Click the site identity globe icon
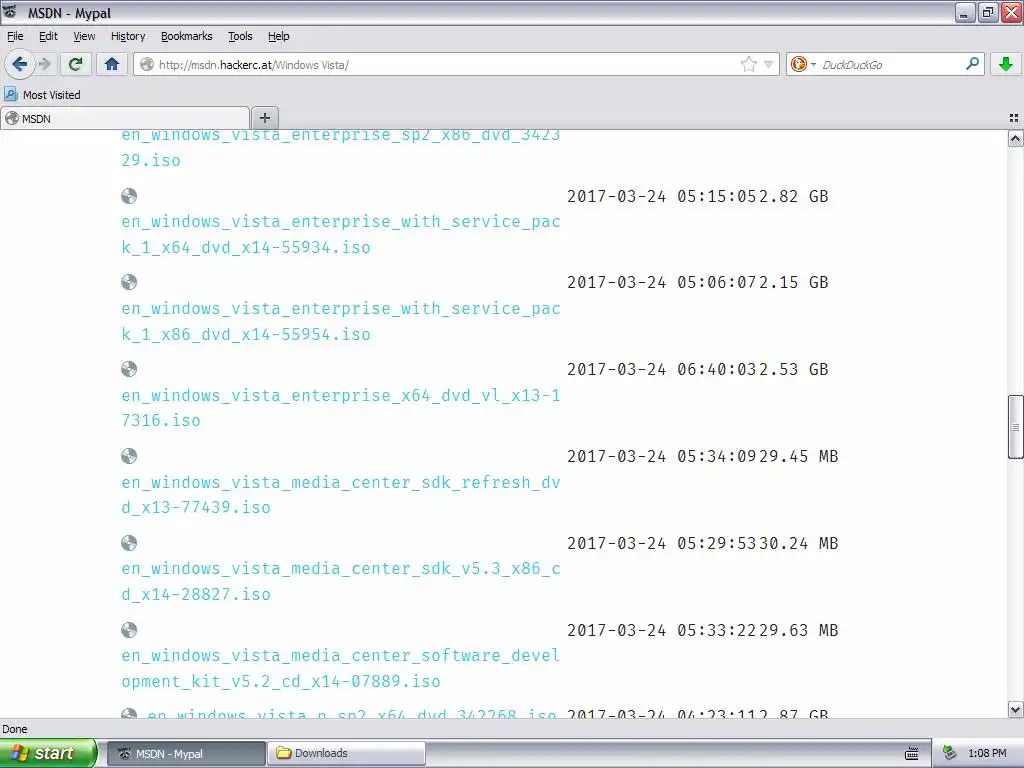Image resolution: width=1024 pixels, height=768 pixels. coord(147,64)
